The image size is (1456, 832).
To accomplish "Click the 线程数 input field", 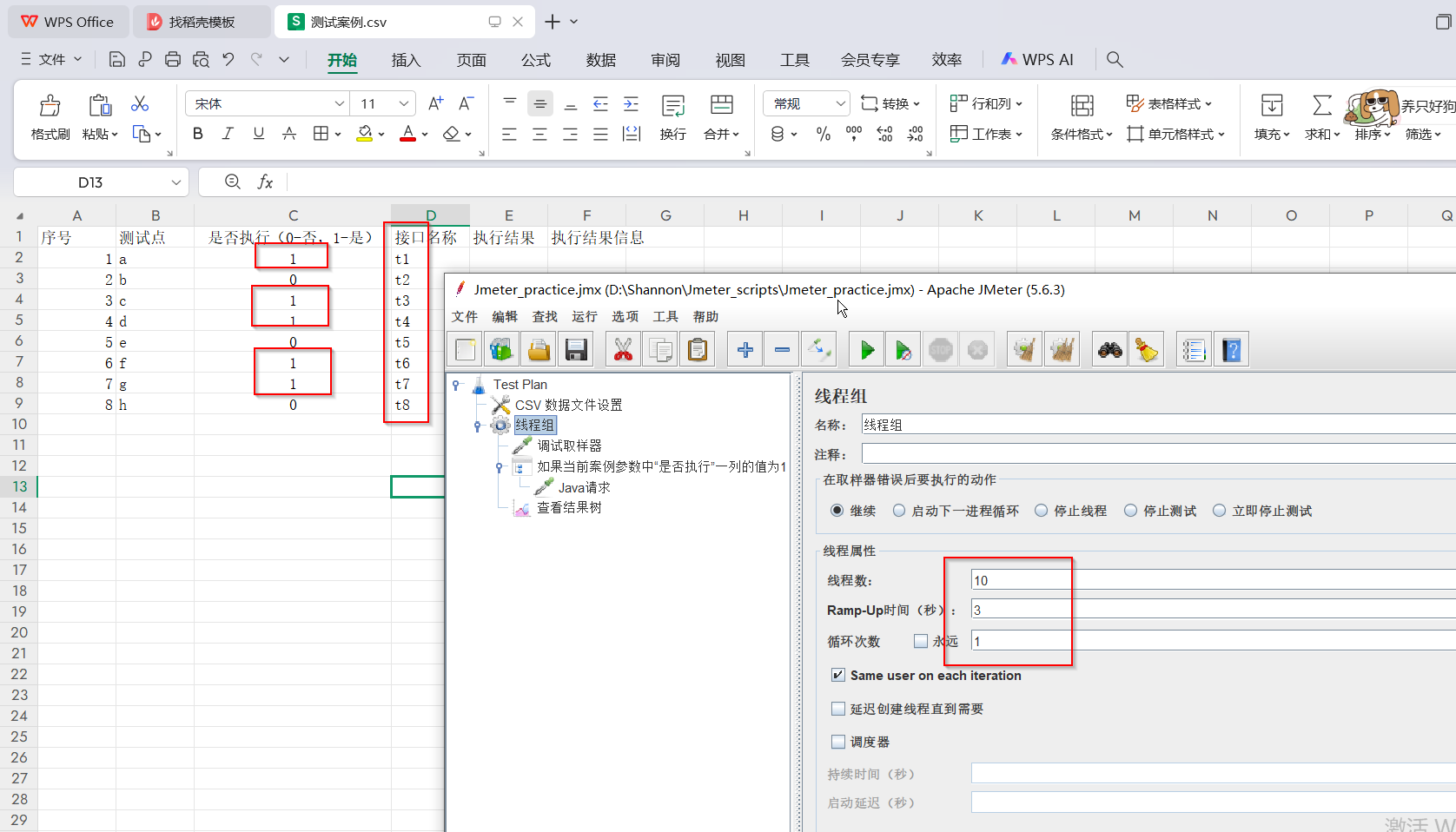I will pos(1213,580).
